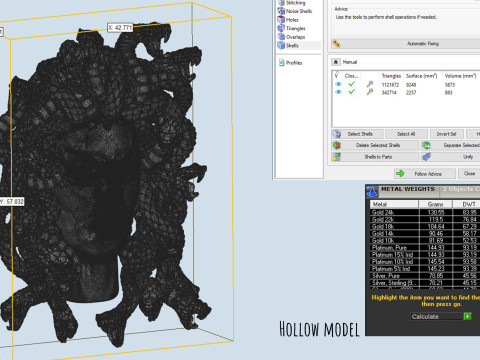Click the Shells to Parts button
Screen dimensions: 480x360
click(x=375, y=157)
